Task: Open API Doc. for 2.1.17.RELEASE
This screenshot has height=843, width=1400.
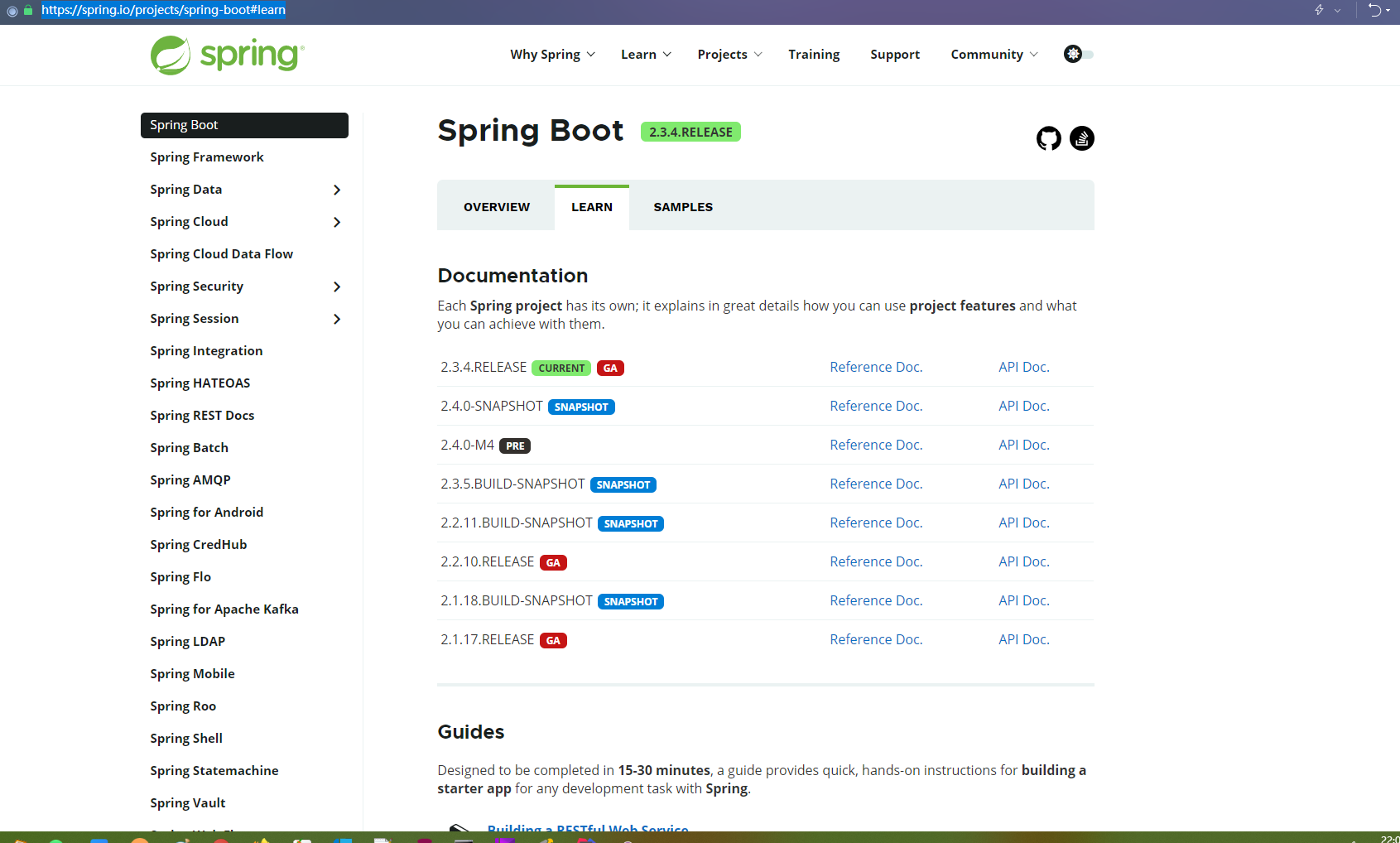Action: point(1024,639)
